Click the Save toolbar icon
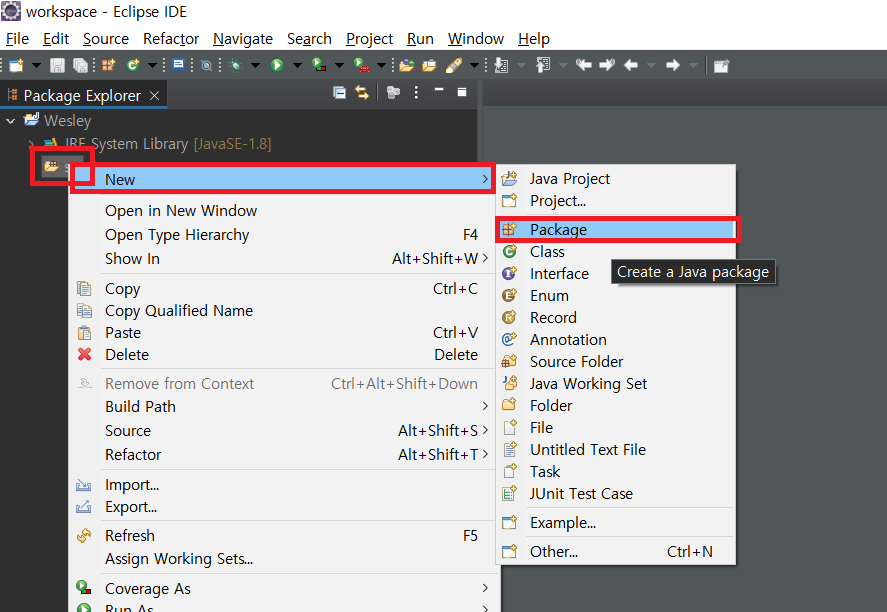Image resolution: width=887 pixels, height=612 pixels. click(x=57, y=66)
